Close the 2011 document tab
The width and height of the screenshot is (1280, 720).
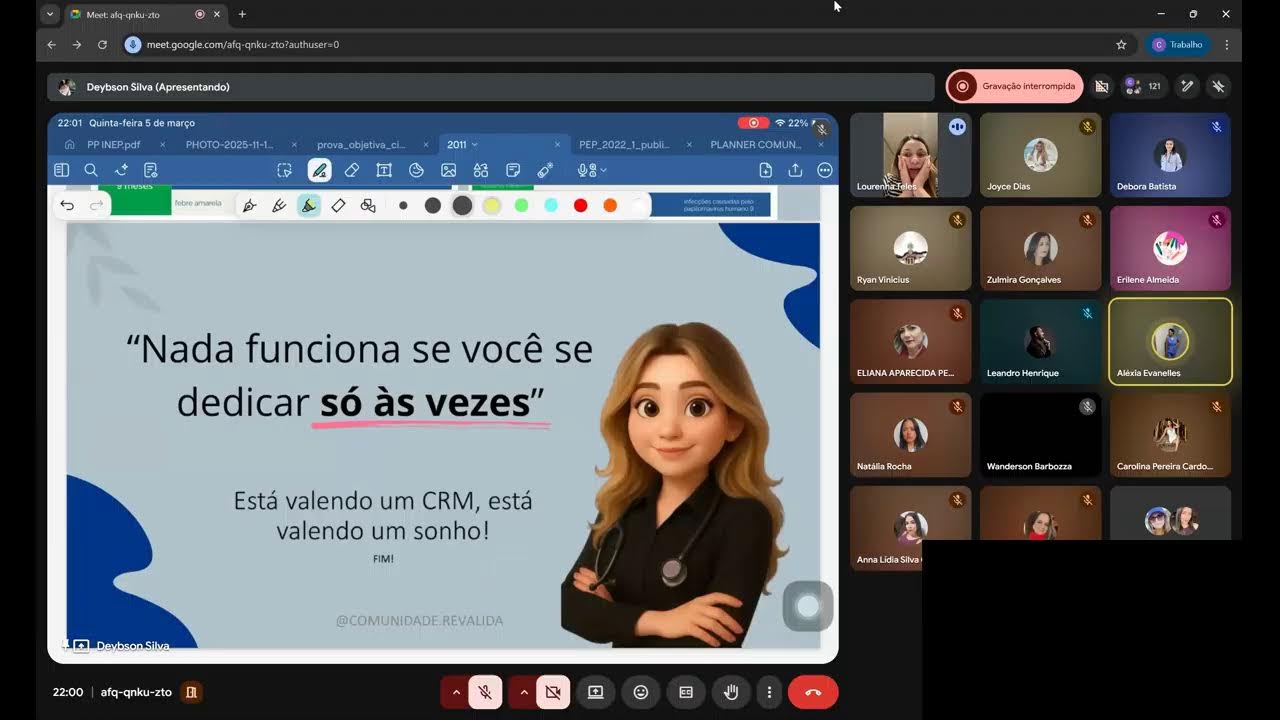click(557, 145)
